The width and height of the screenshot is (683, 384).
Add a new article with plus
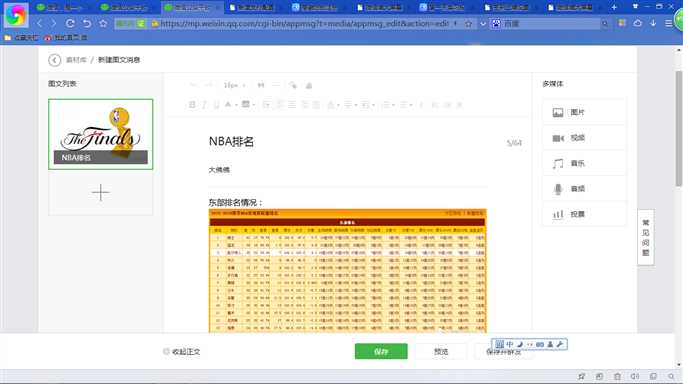101,192
